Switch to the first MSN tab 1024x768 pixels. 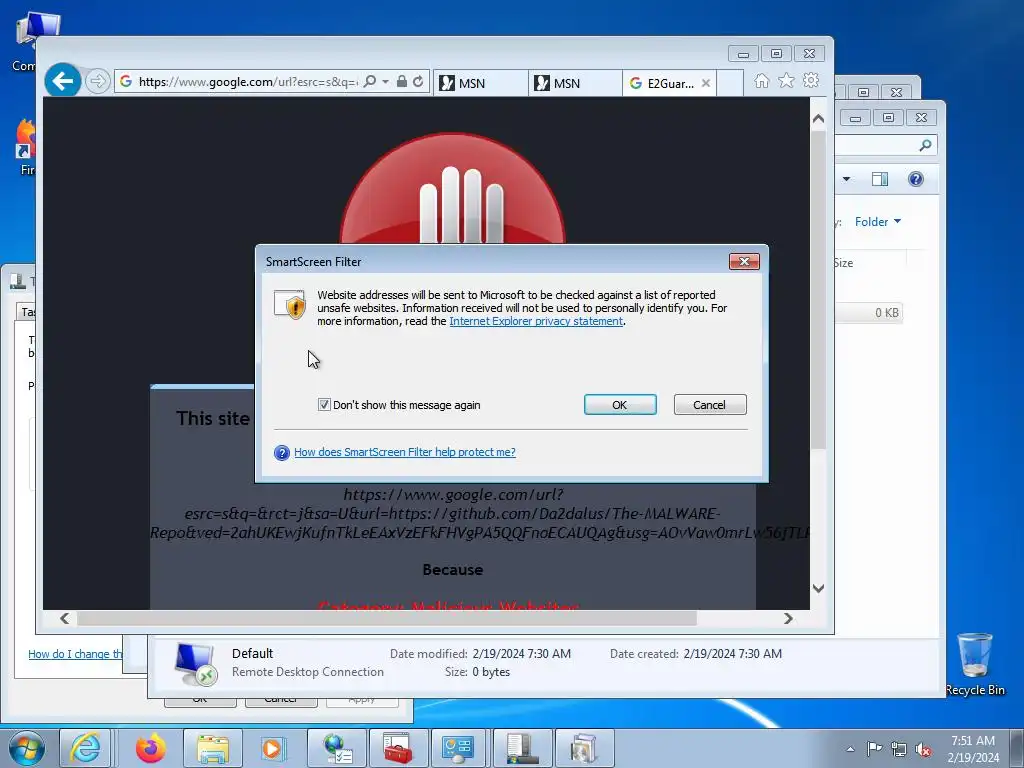click(x=480, y=83)
